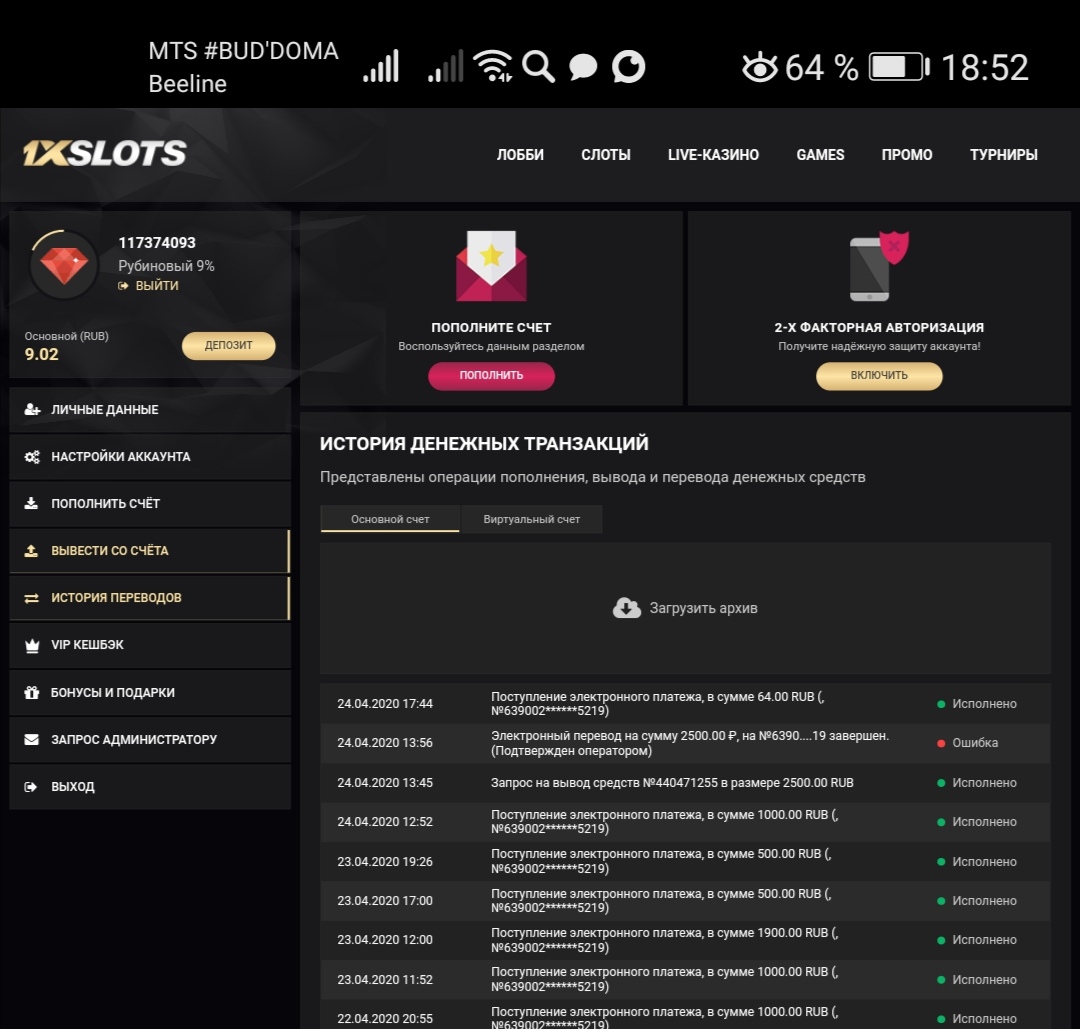Click the 23.04.2020 19:26 transaction date

pos(385,862)
